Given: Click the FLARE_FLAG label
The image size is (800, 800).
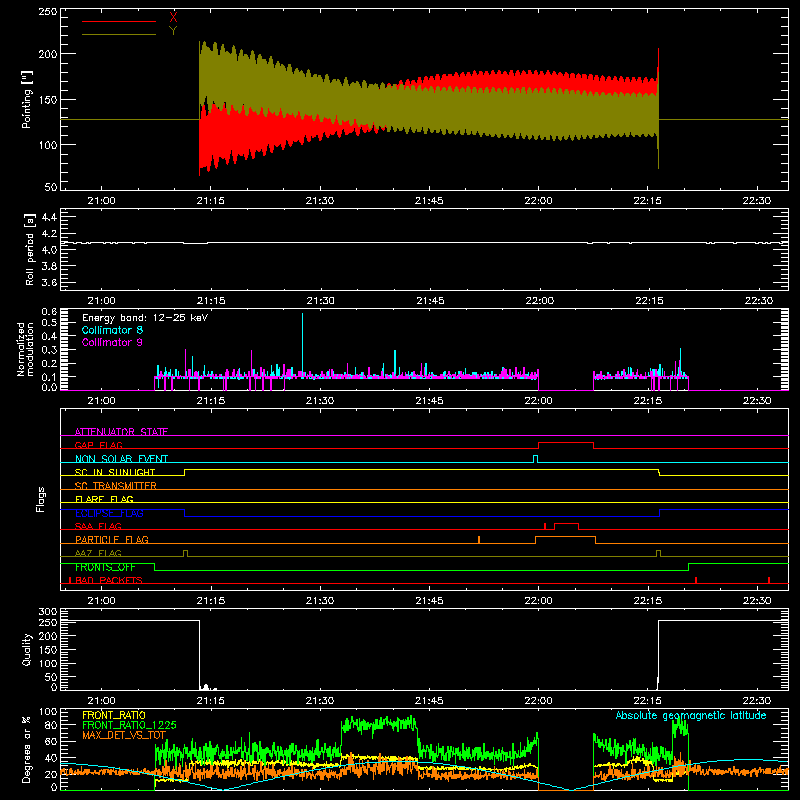Looking at the screenshot, I should [x=104, y=499].
